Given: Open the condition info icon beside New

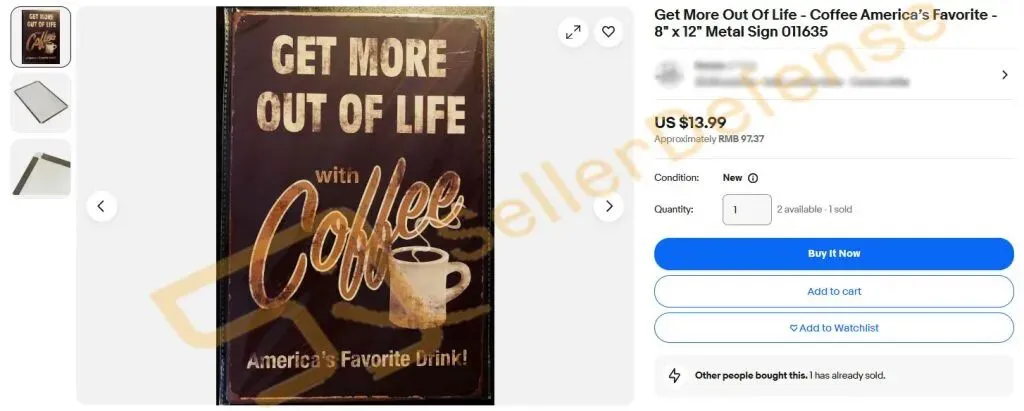Looking at the screenshot, I should [752, 178].
